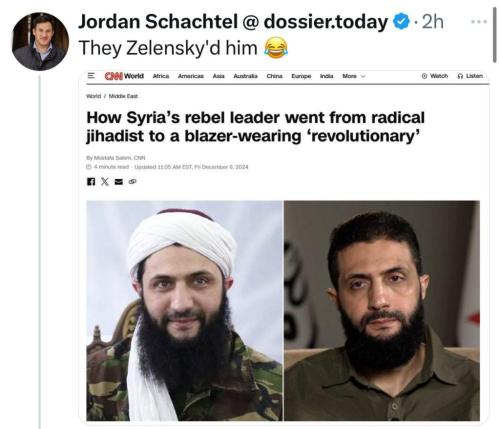The width and height of the screenshot is (500, 429).
Task: Click the vertical scrollbar thumb
Action: (495, 35)
